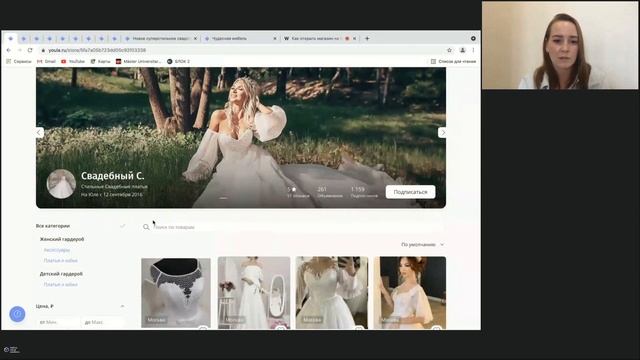This screenshot has width=640, height=360.
Task: Bookmark this page with the star icon
Action: click(x=449, y=50)
